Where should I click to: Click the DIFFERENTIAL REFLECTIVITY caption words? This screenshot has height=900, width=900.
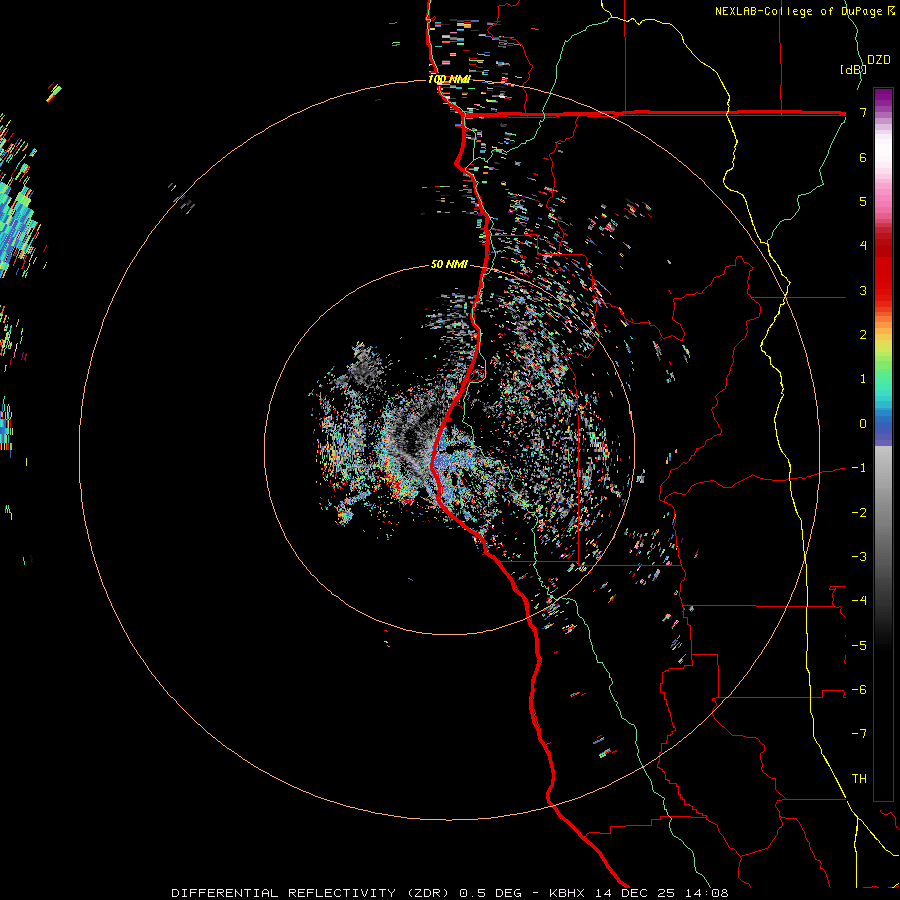284,893
